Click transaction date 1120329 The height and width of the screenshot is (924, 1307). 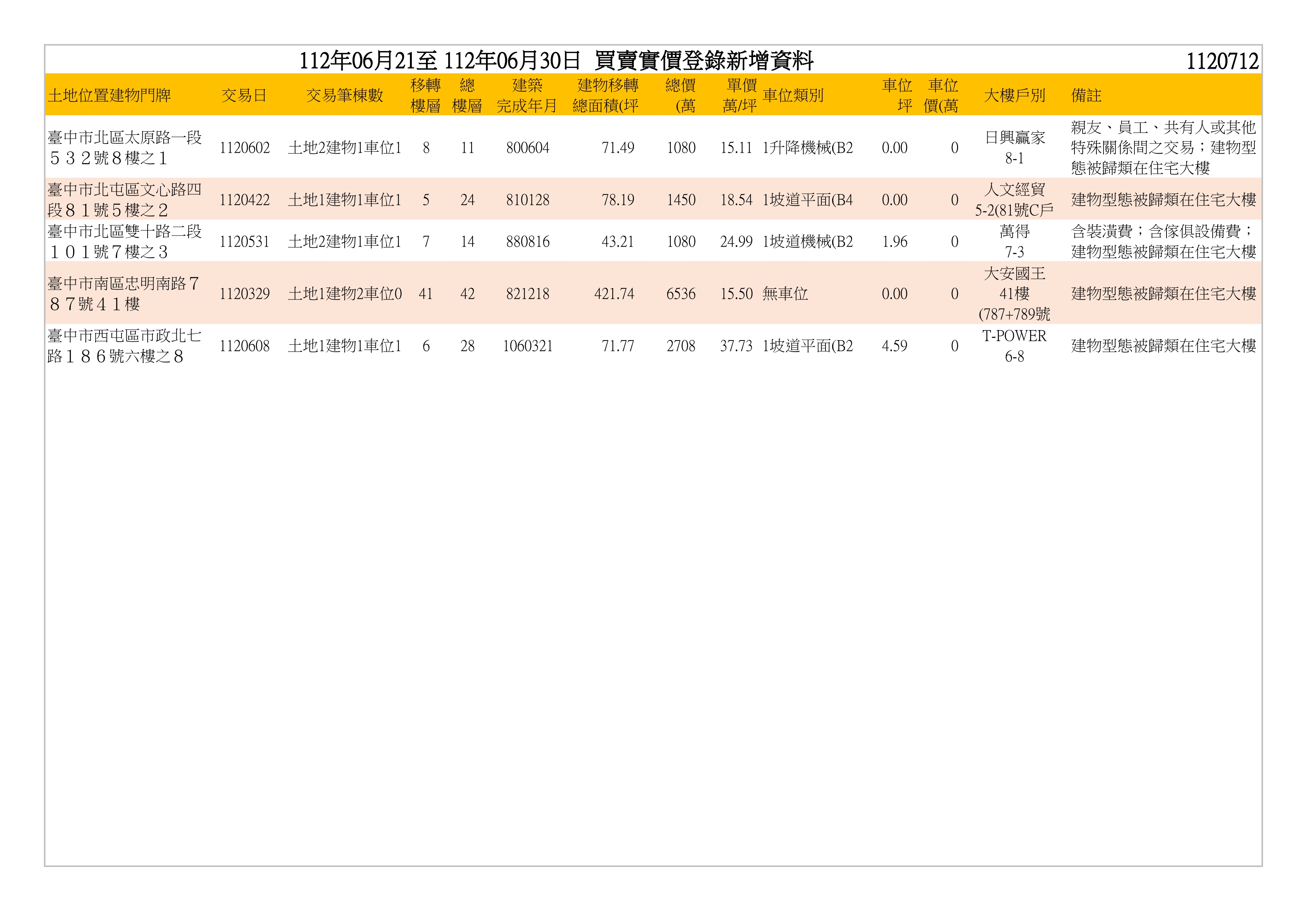click(x=244, y=294)
